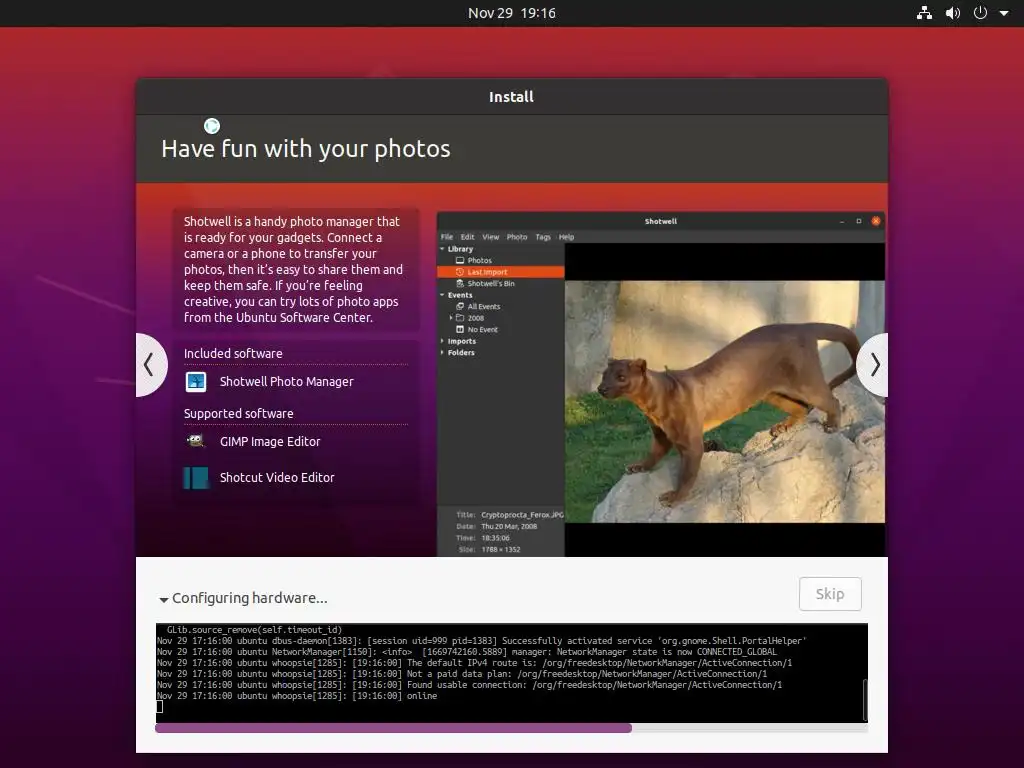Click the 2008 folder icon
This screenshot has height=768, width=1024.
(460, 318)
